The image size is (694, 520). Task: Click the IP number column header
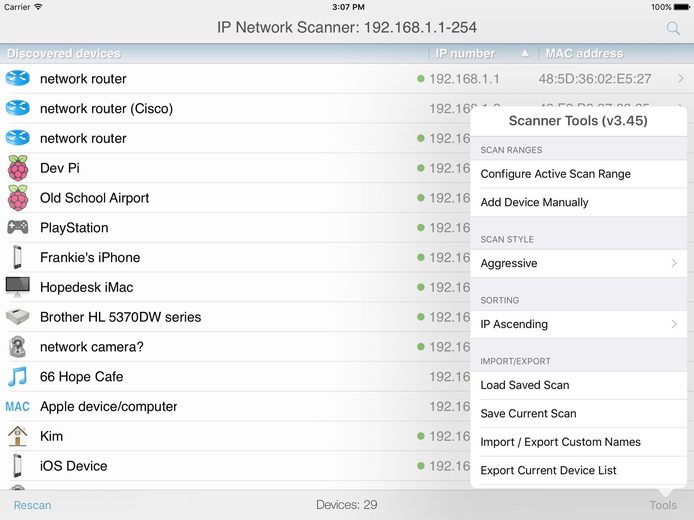465,53
